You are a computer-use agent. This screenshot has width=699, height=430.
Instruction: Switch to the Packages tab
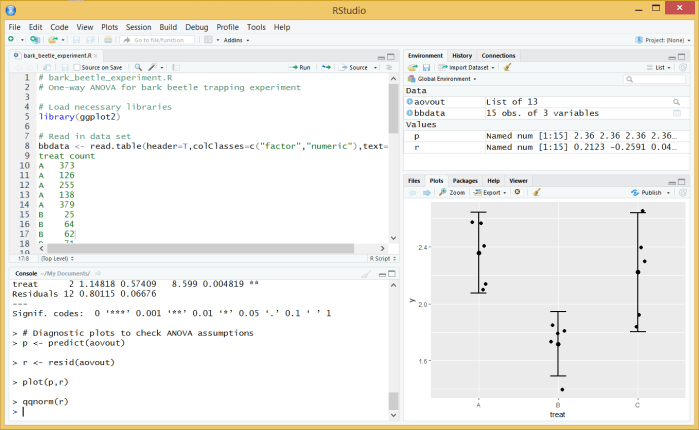point(465,181)
